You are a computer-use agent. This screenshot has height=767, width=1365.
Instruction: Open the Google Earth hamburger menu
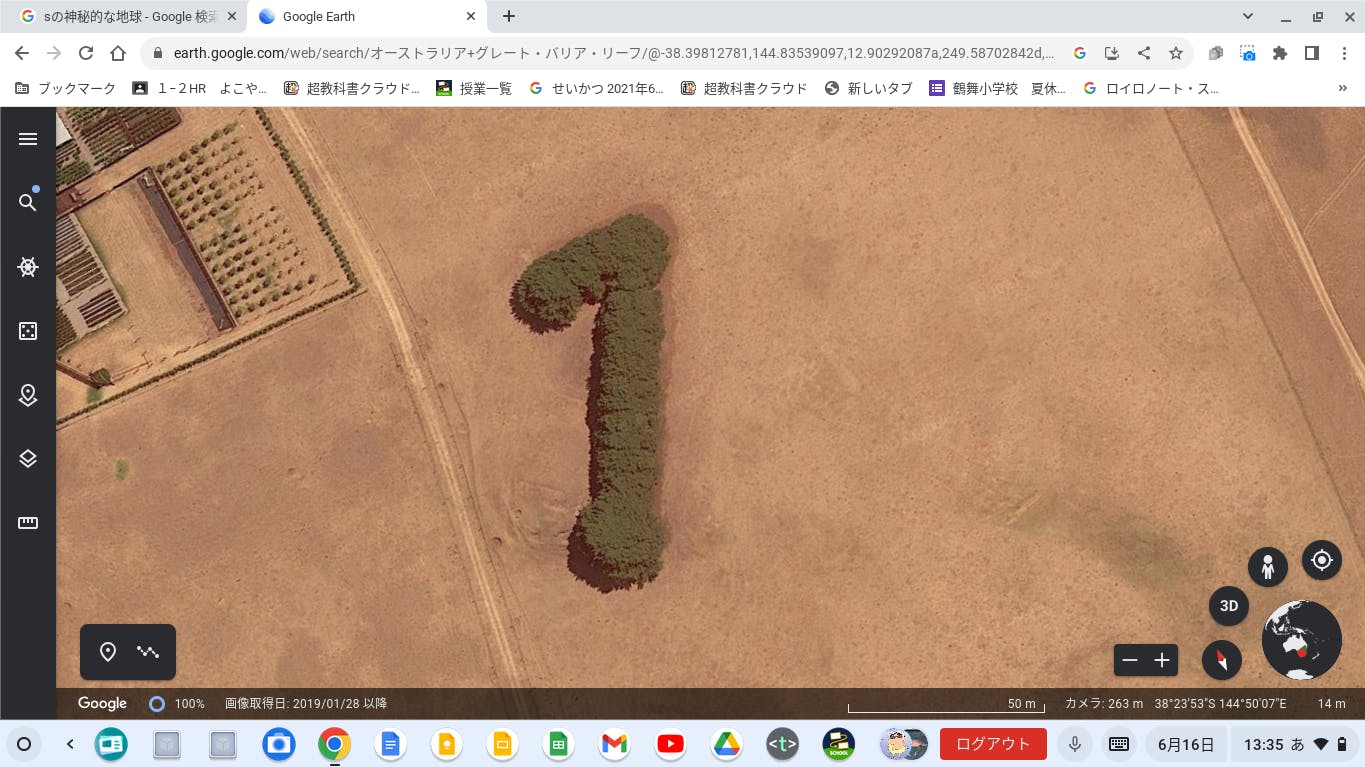point(28,139)
